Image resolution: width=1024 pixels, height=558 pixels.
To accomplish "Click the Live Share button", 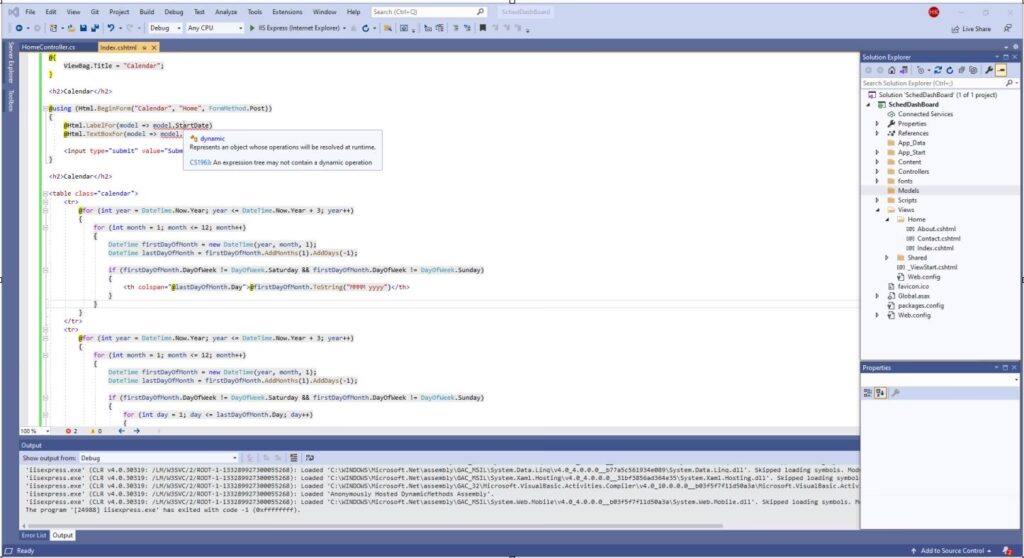I will [971, 28].
